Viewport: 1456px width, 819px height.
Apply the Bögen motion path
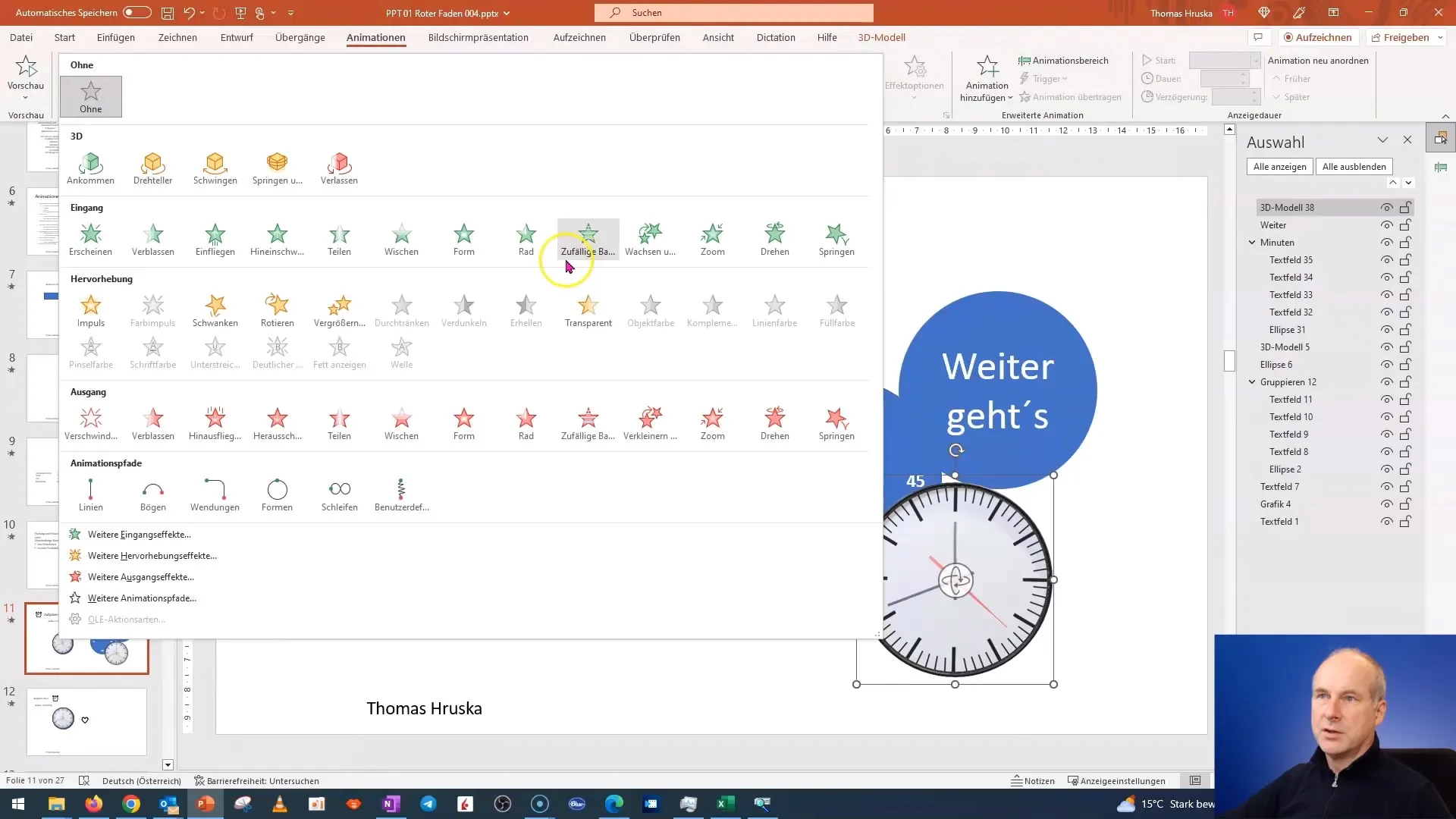(x=152, y=495)
